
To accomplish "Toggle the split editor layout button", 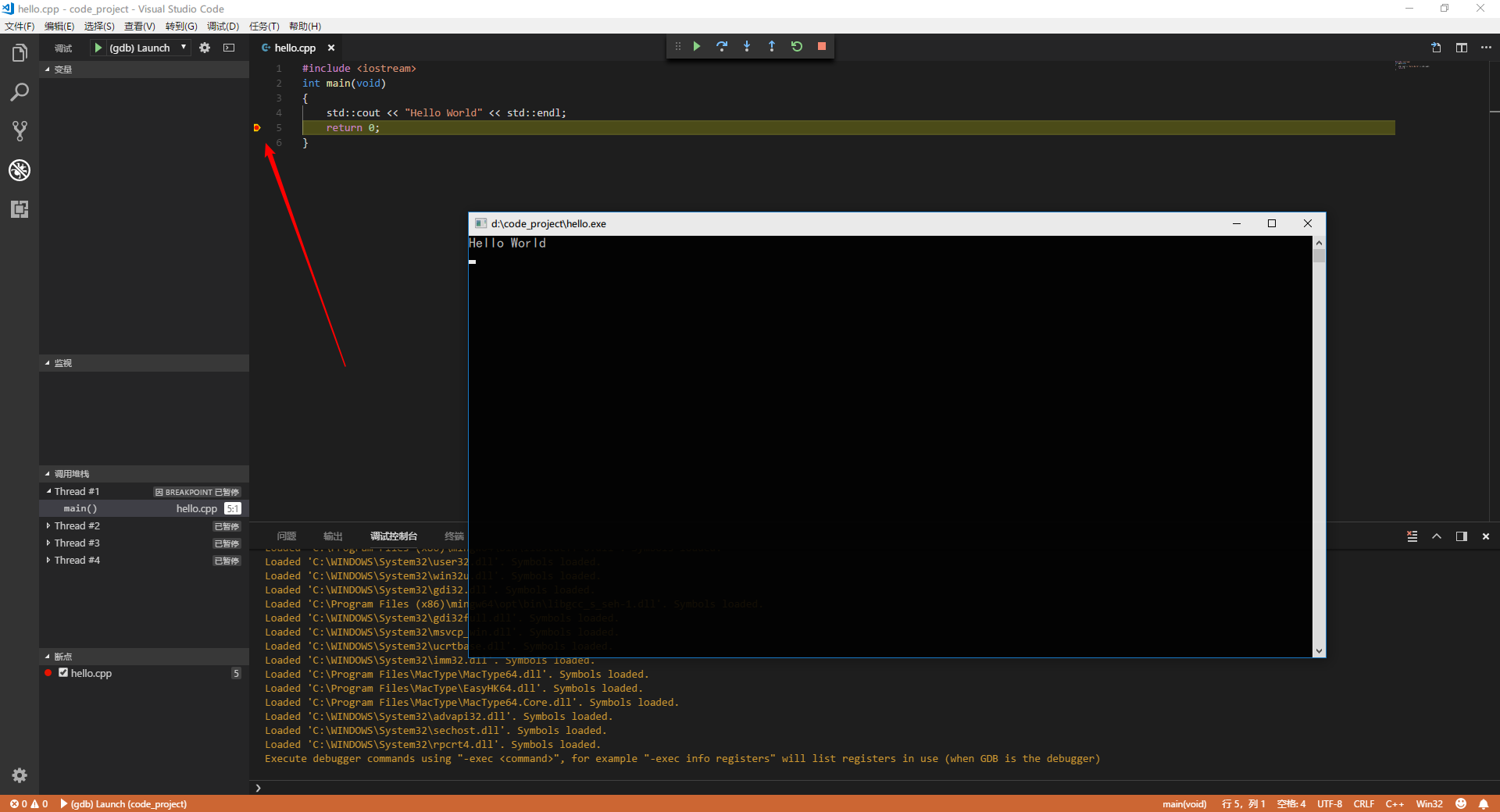I will point(1461,48).
